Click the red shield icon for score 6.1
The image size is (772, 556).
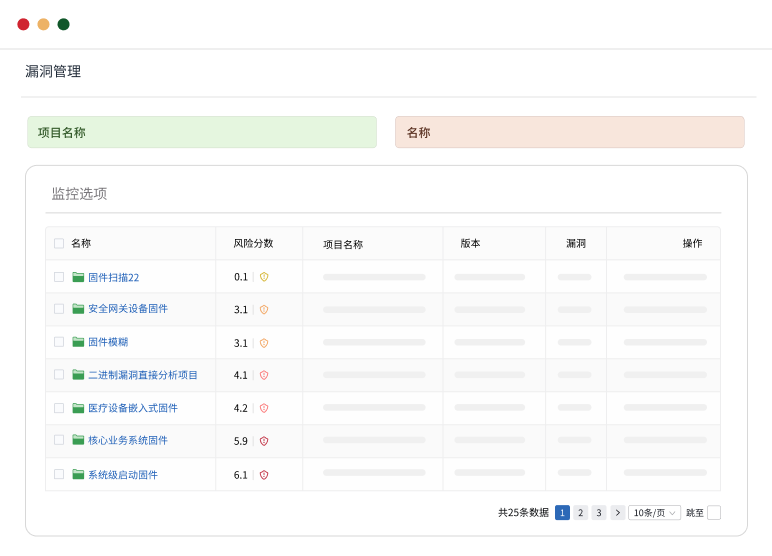(x=264, y=475)
